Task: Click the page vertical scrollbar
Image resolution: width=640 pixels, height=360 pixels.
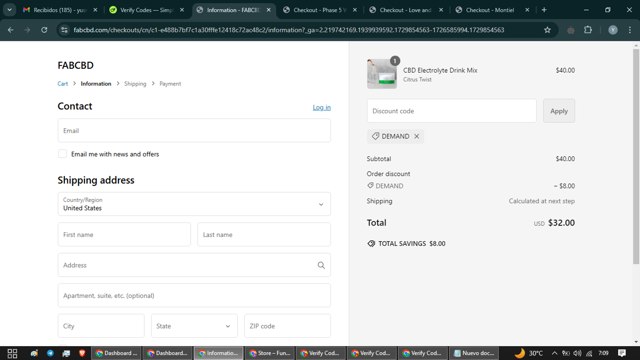Action: 636,157
